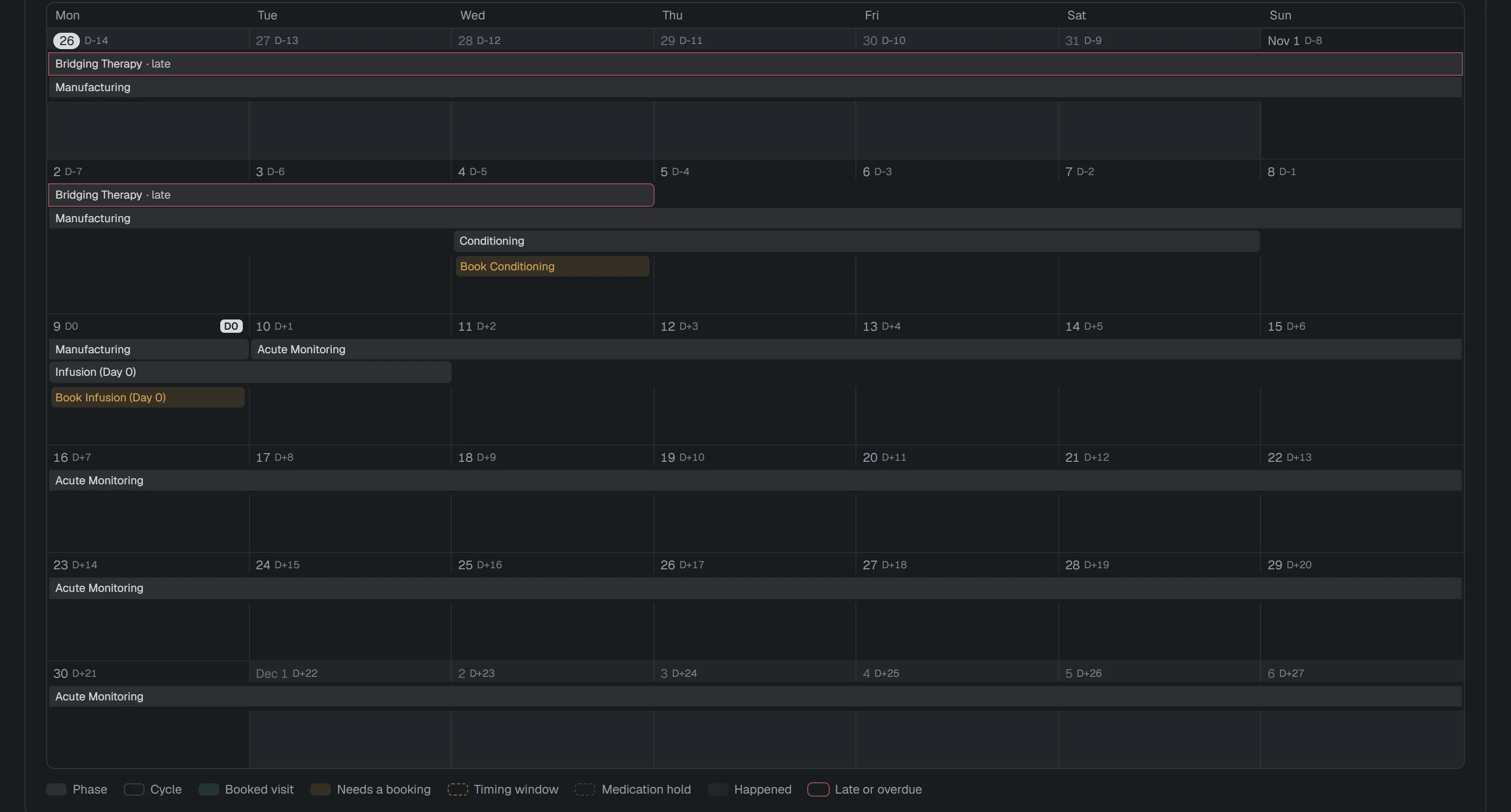
Task: Click the Booked visit legend swatch
Action: 209,789
